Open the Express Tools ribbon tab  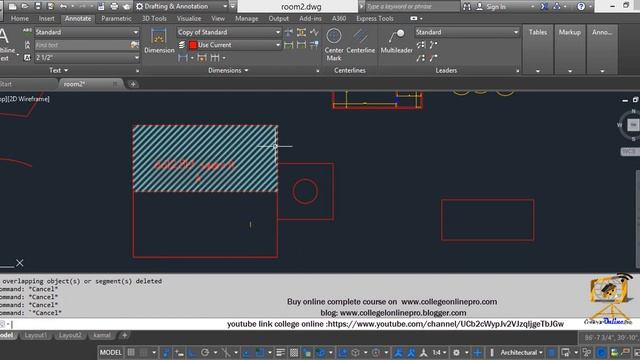coord(375,18)
